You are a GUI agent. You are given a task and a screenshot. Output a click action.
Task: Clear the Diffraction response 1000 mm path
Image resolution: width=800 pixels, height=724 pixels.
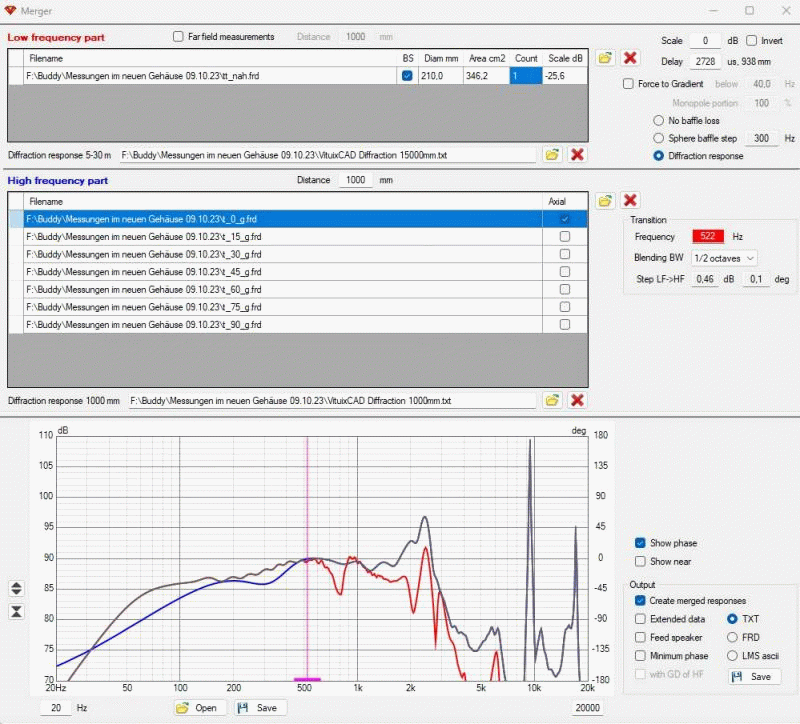pos(577,400)
